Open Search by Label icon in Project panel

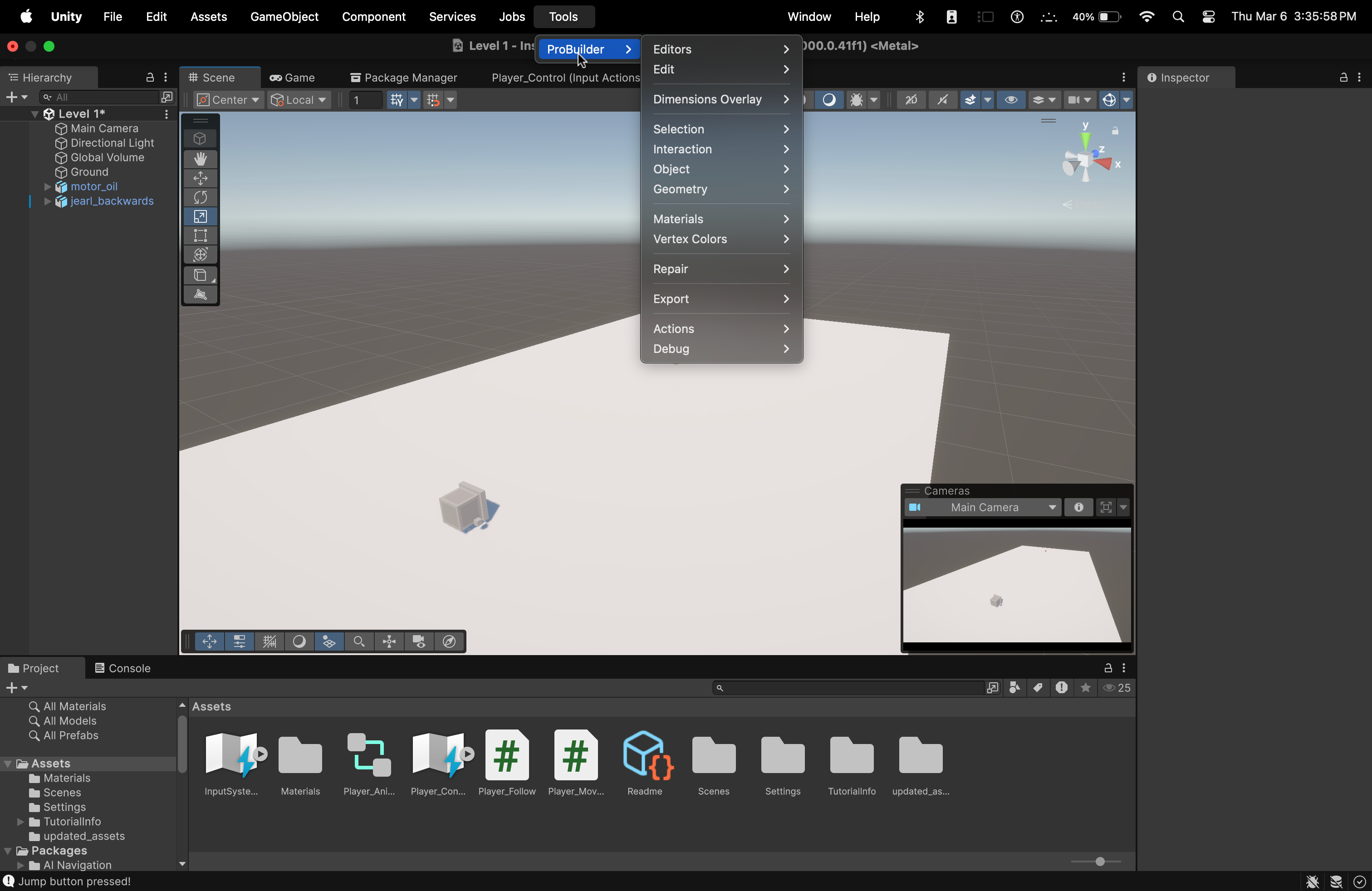[x=1038, y=688]
